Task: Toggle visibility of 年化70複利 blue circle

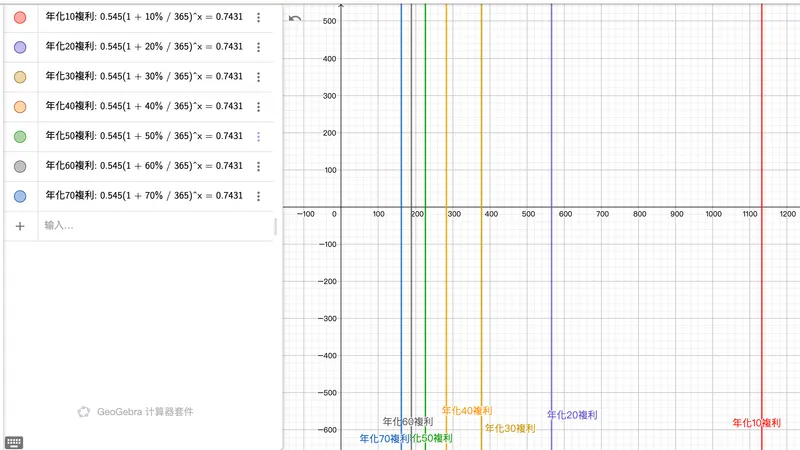Action: point(20,196)
